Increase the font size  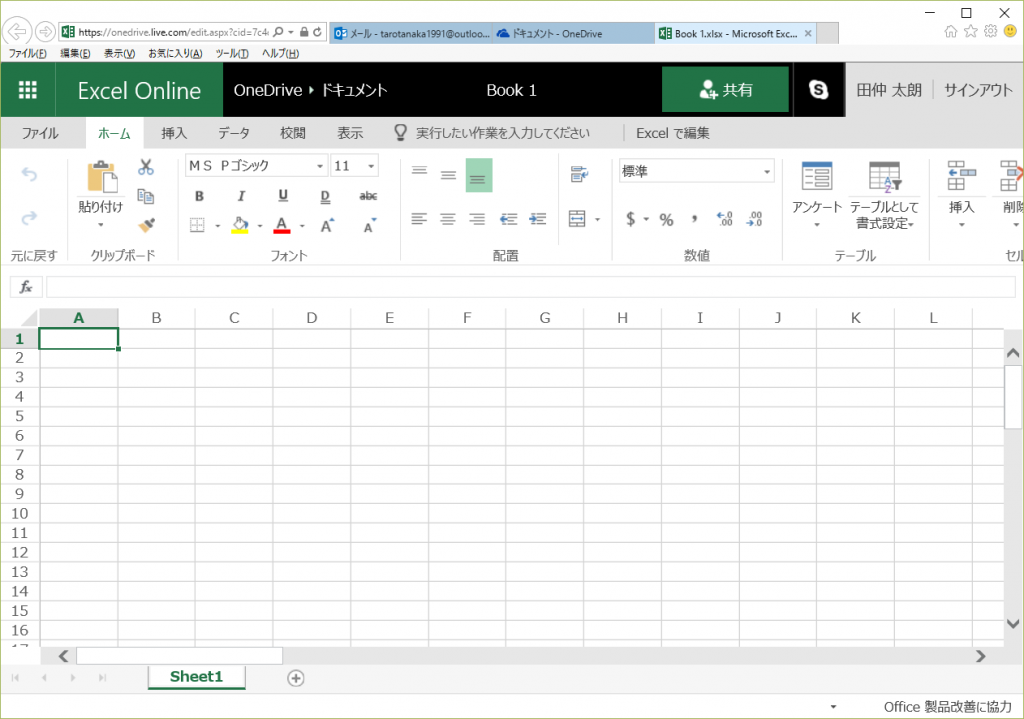[327, 225]
